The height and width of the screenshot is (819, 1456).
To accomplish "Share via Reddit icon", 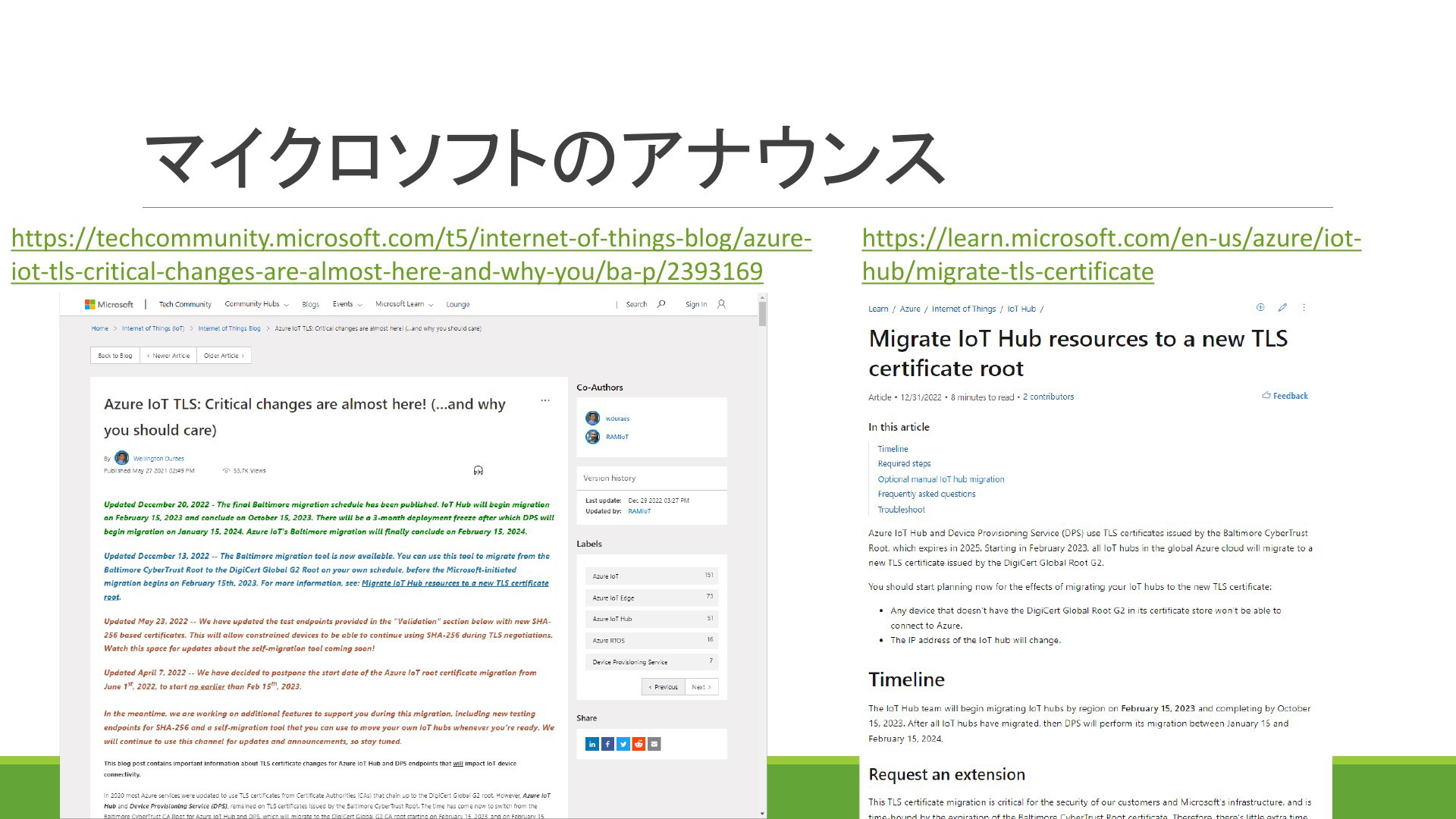I will [639, 744].
